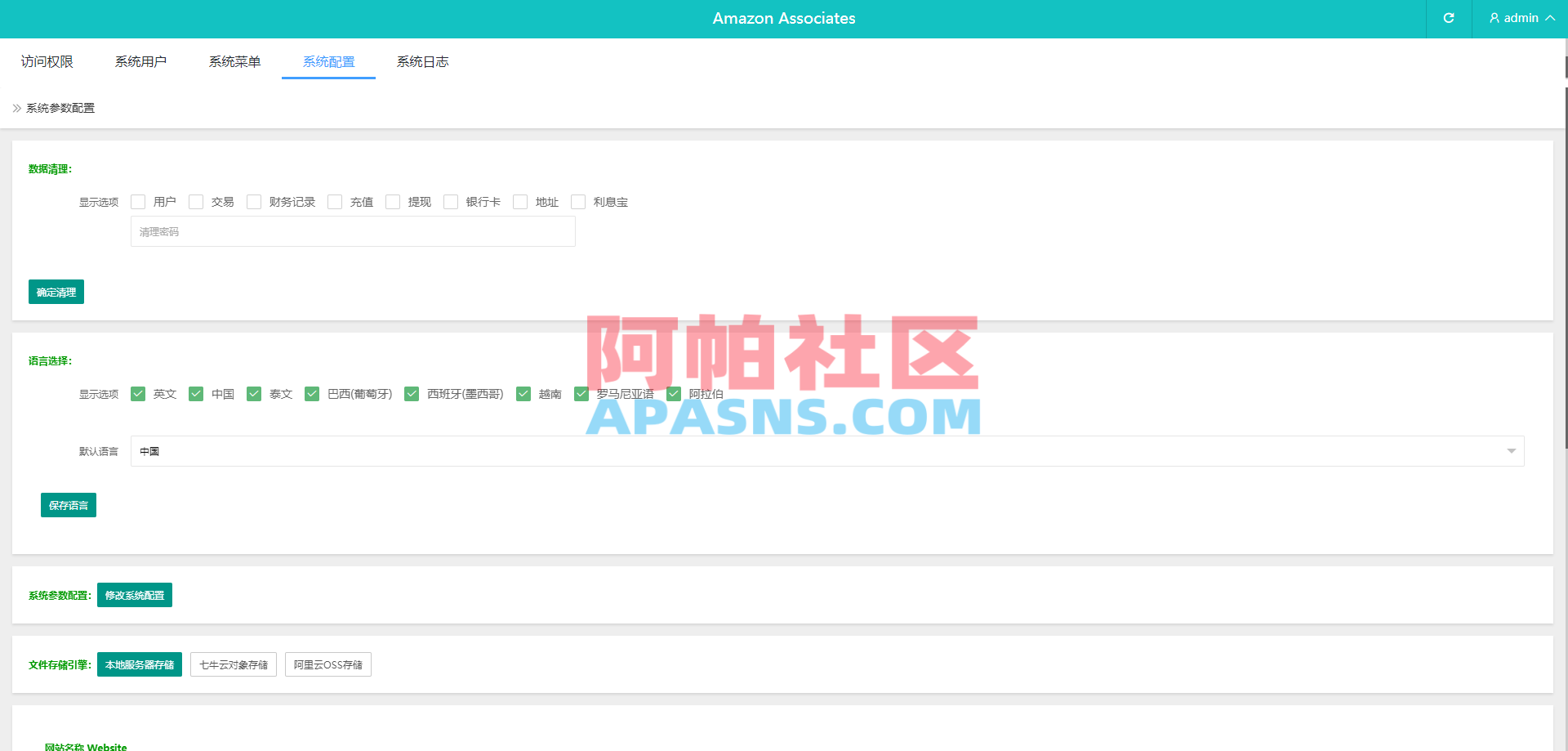The width and height of the screenshot is (1568, 751).
Task: Open 修改系统配置
Action: [x=134, y=595]
